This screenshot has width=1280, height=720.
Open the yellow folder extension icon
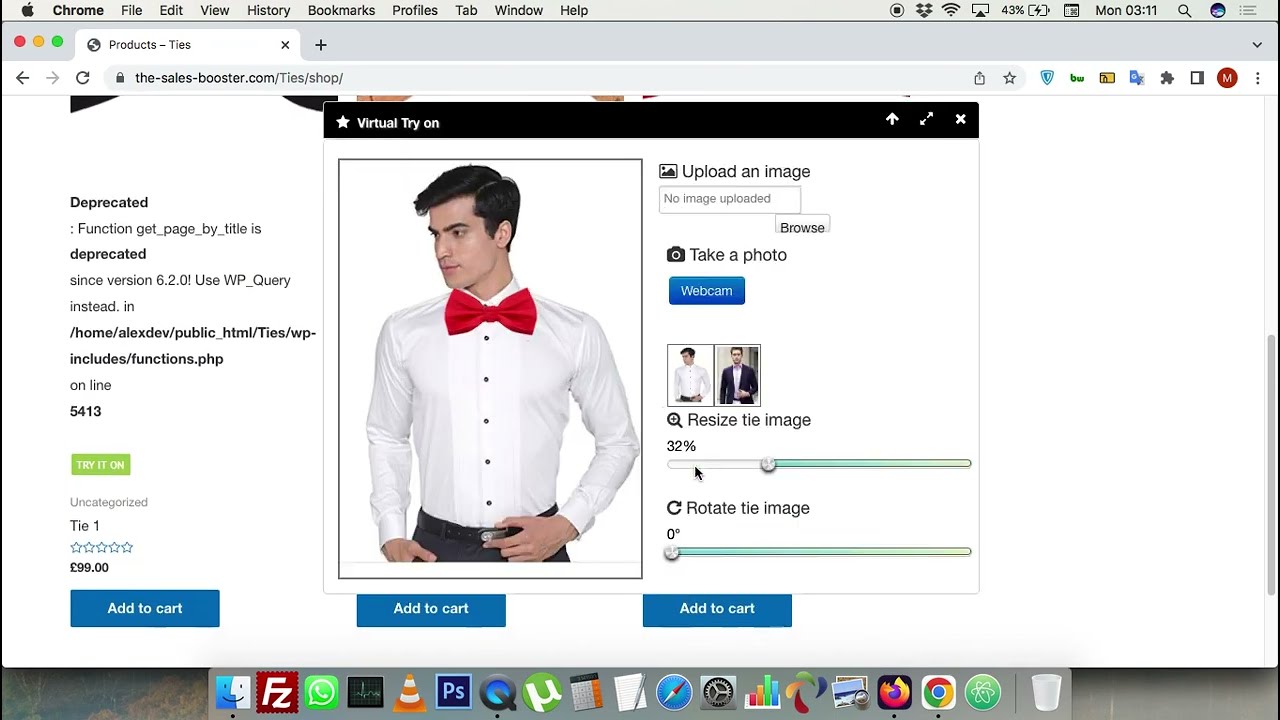coord(1107,78)
